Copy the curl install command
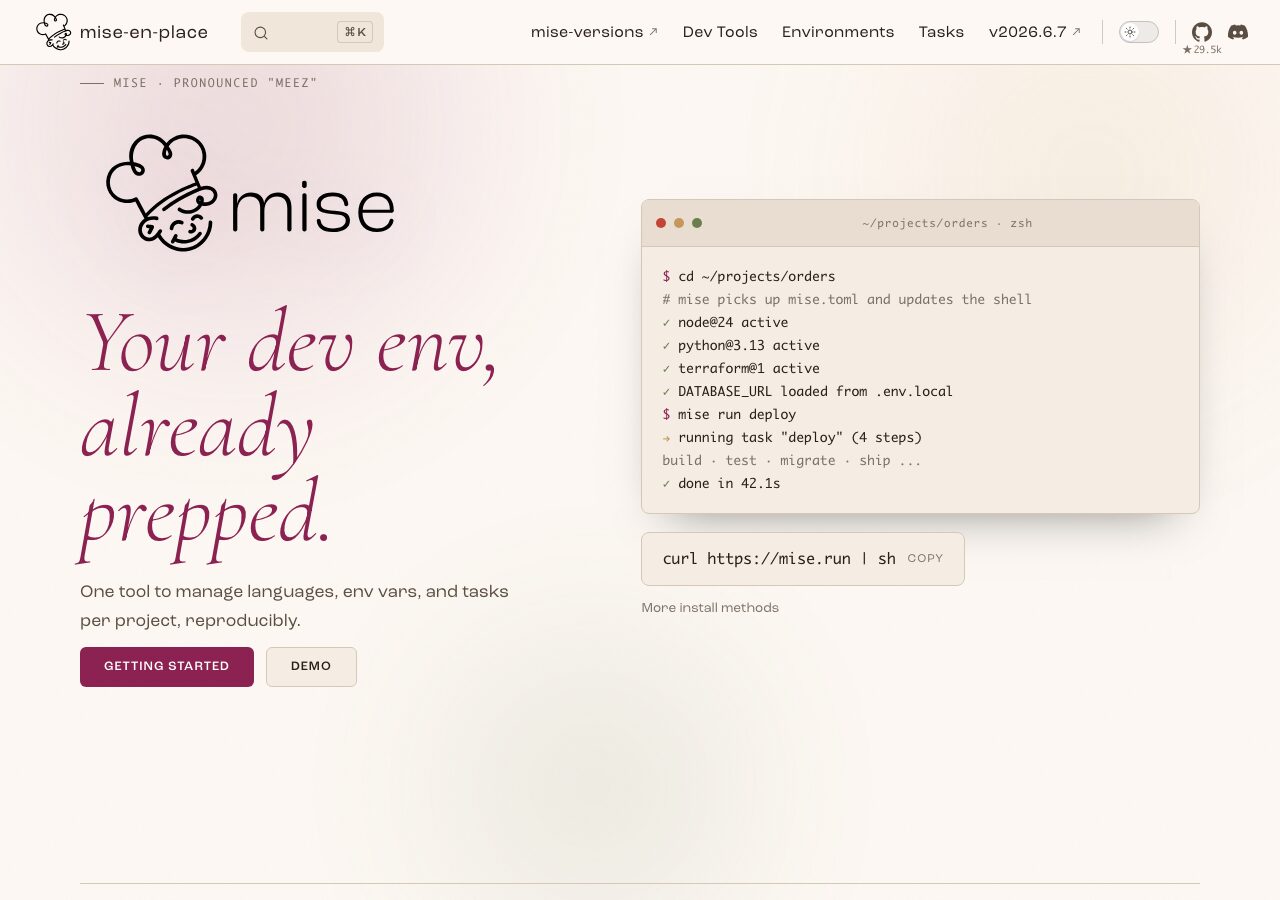The height and width of the screenshot is (900, 1280). (925, 559)
